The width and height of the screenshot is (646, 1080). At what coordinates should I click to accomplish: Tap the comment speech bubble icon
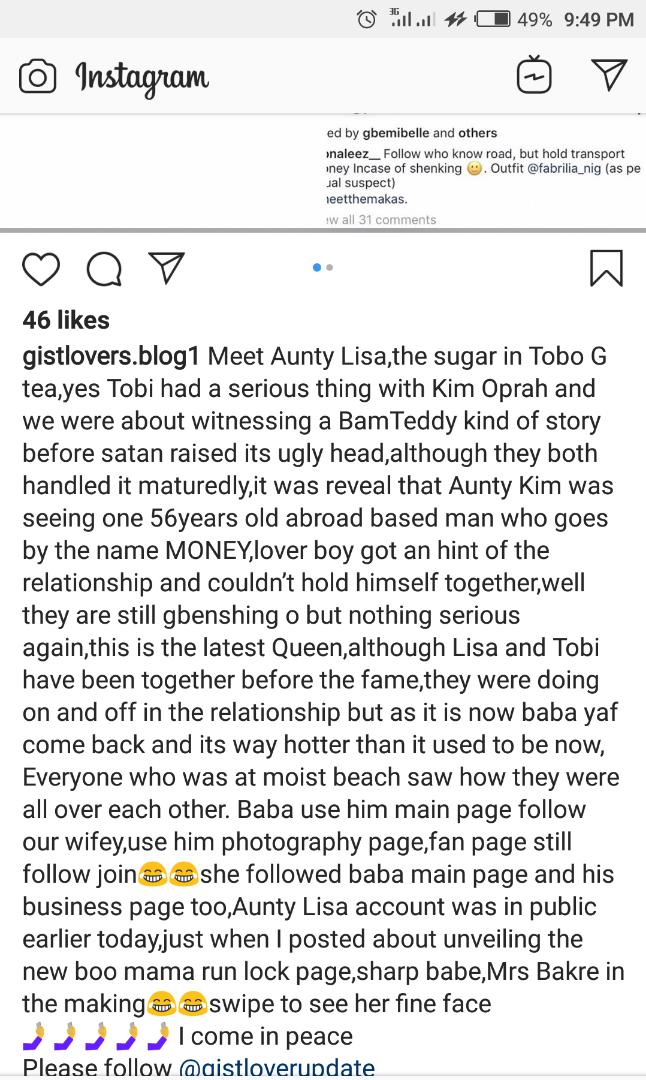[x=103, y=267]
